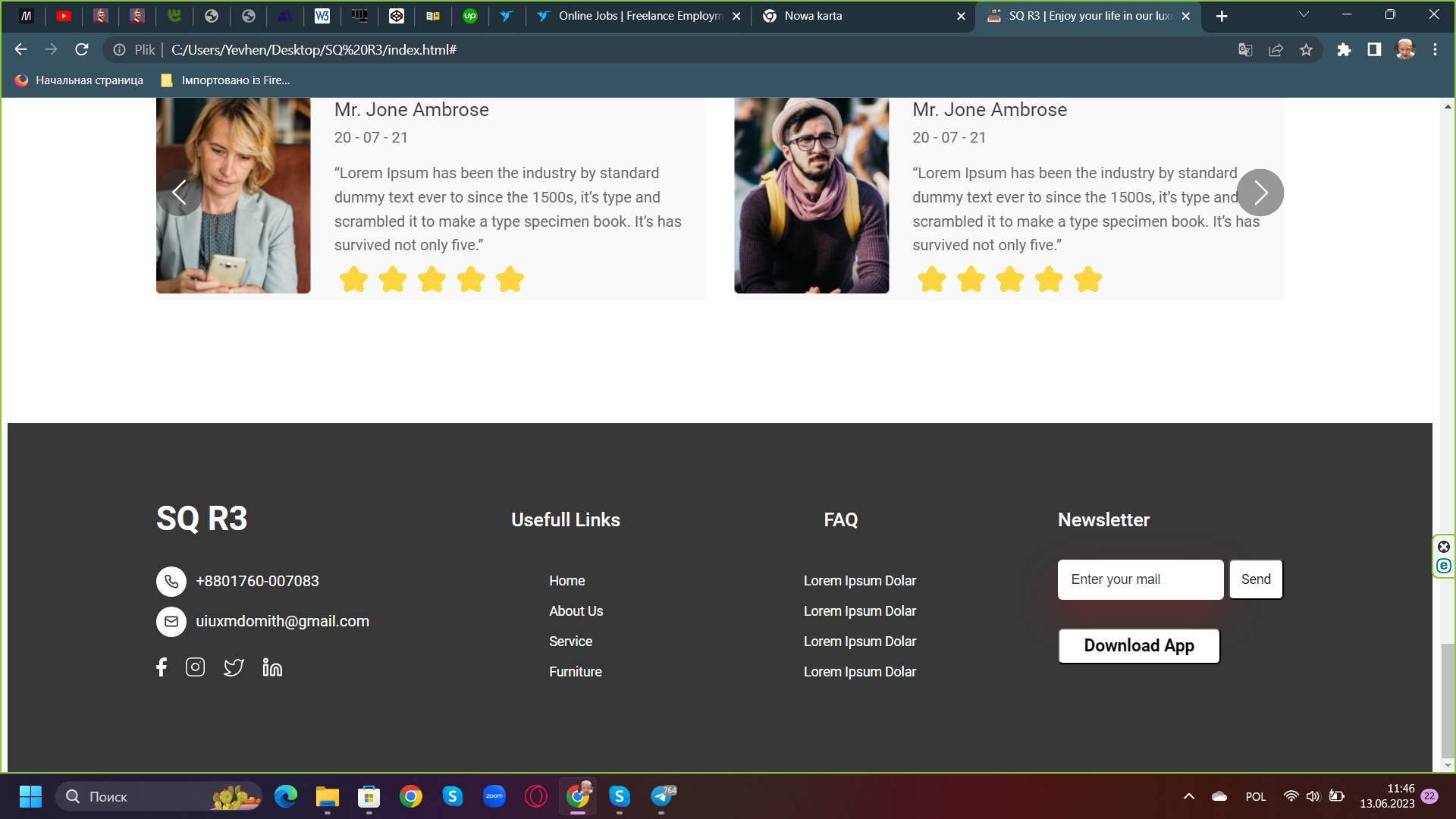Open the About Us footer link

[x=576, y=611]
